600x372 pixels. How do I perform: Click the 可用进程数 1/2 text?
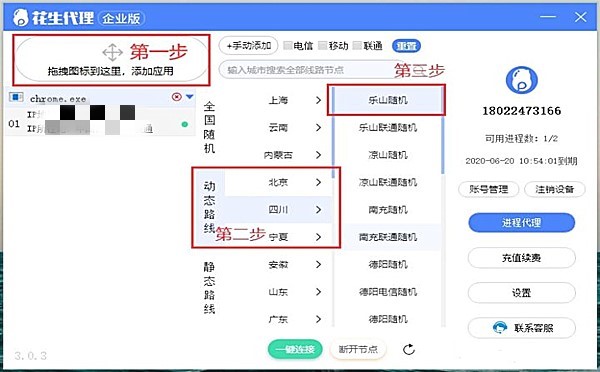[x=522, y=139]
